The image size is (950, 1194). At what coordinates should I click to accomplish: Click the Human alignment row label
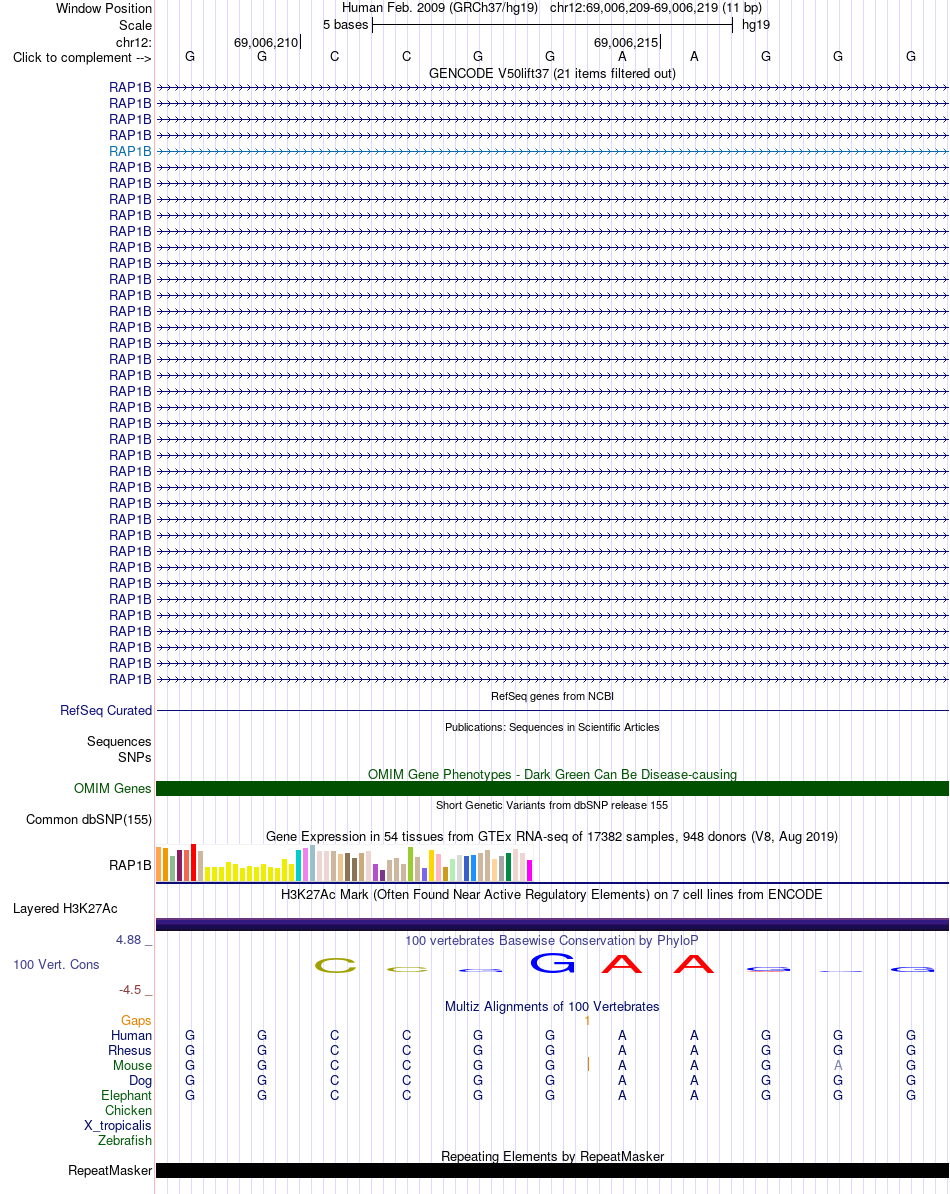[132, 1036]
